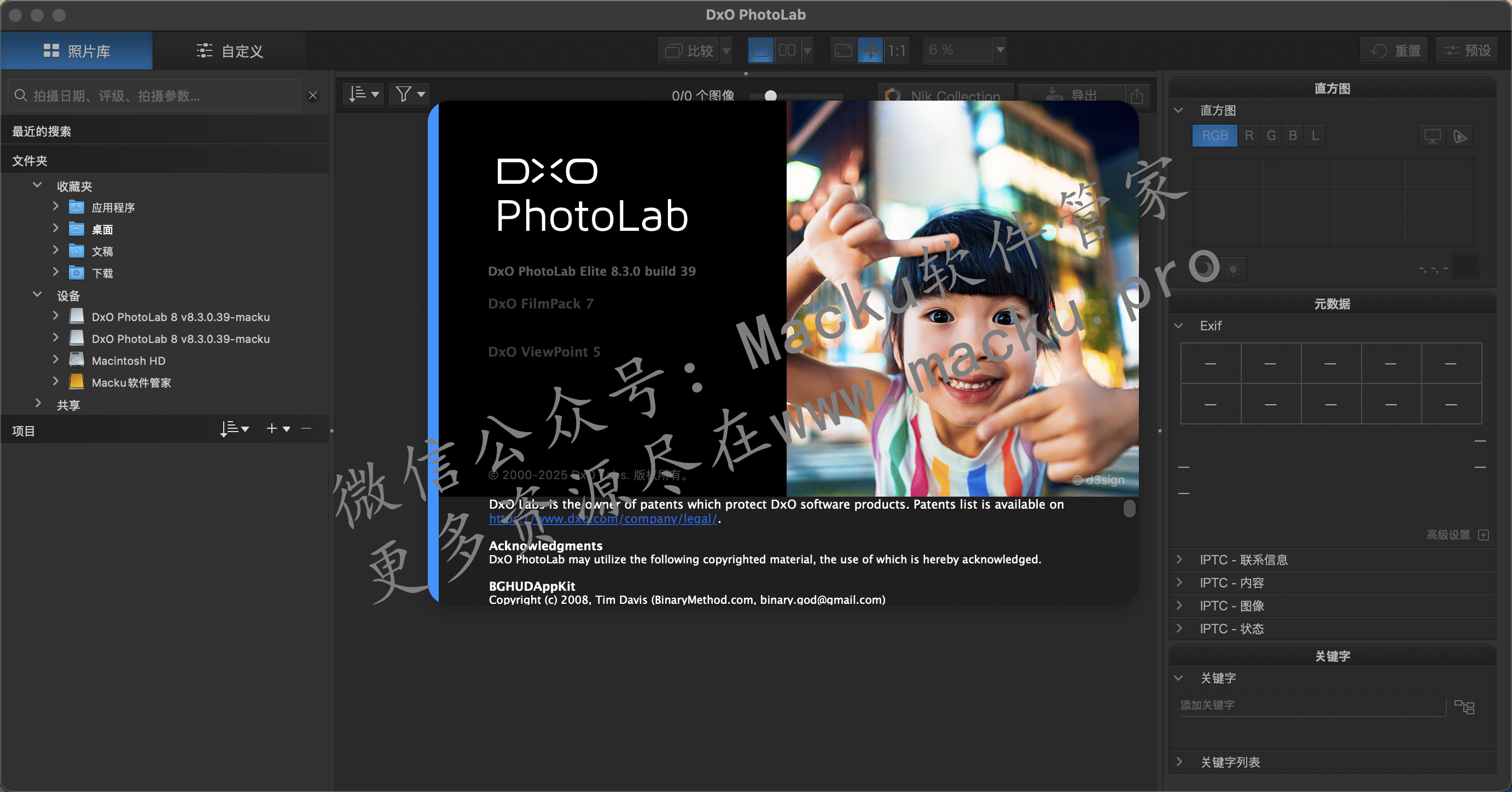The height and width of the screenshot is (792, 1512).
Task: Collapse the 设备 devices tree
Action: pyautogui.click(x=37, y=294)
